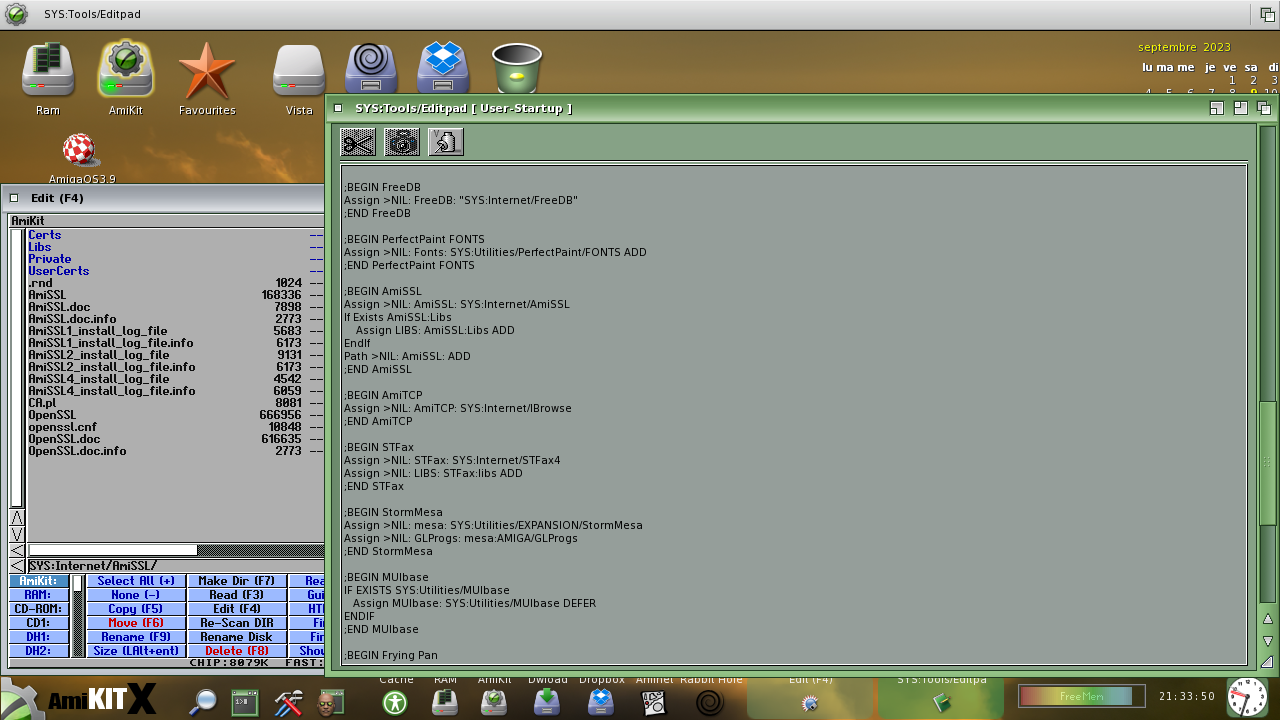This screenshot has height=720, width=1280.
Task: Open the AmigaOS3.9 boing ball icon
Action: (x=81, y=151)
